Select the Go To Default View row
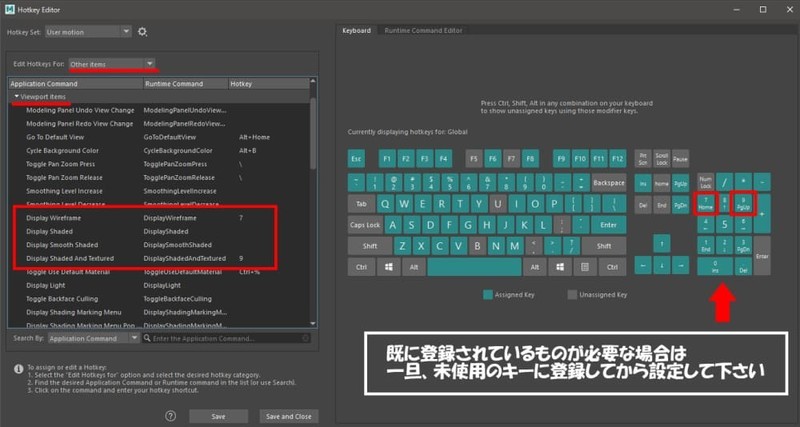The image size is (800, 427). pyautogui.click(x=159, y=137)
